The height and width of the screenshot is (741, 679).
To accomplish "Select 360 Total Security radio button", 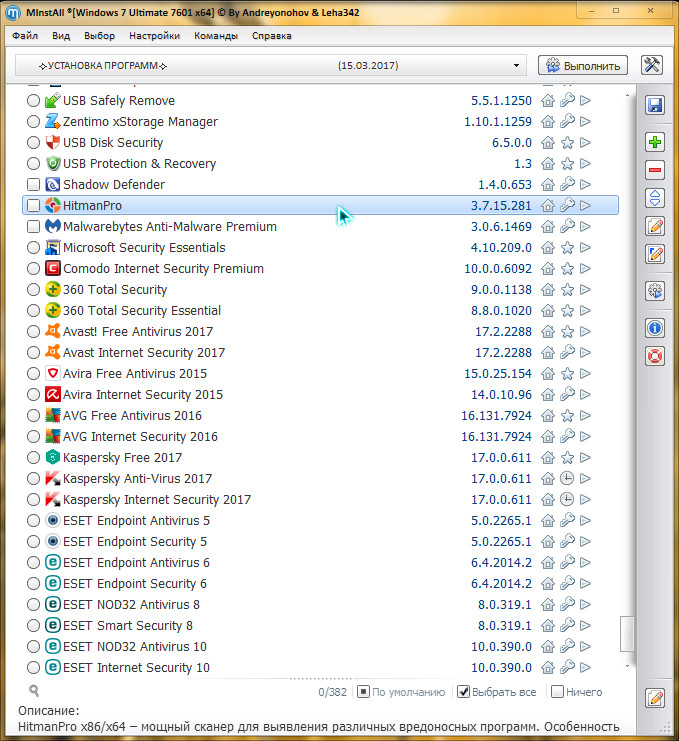I will click(x=33, y=289).
